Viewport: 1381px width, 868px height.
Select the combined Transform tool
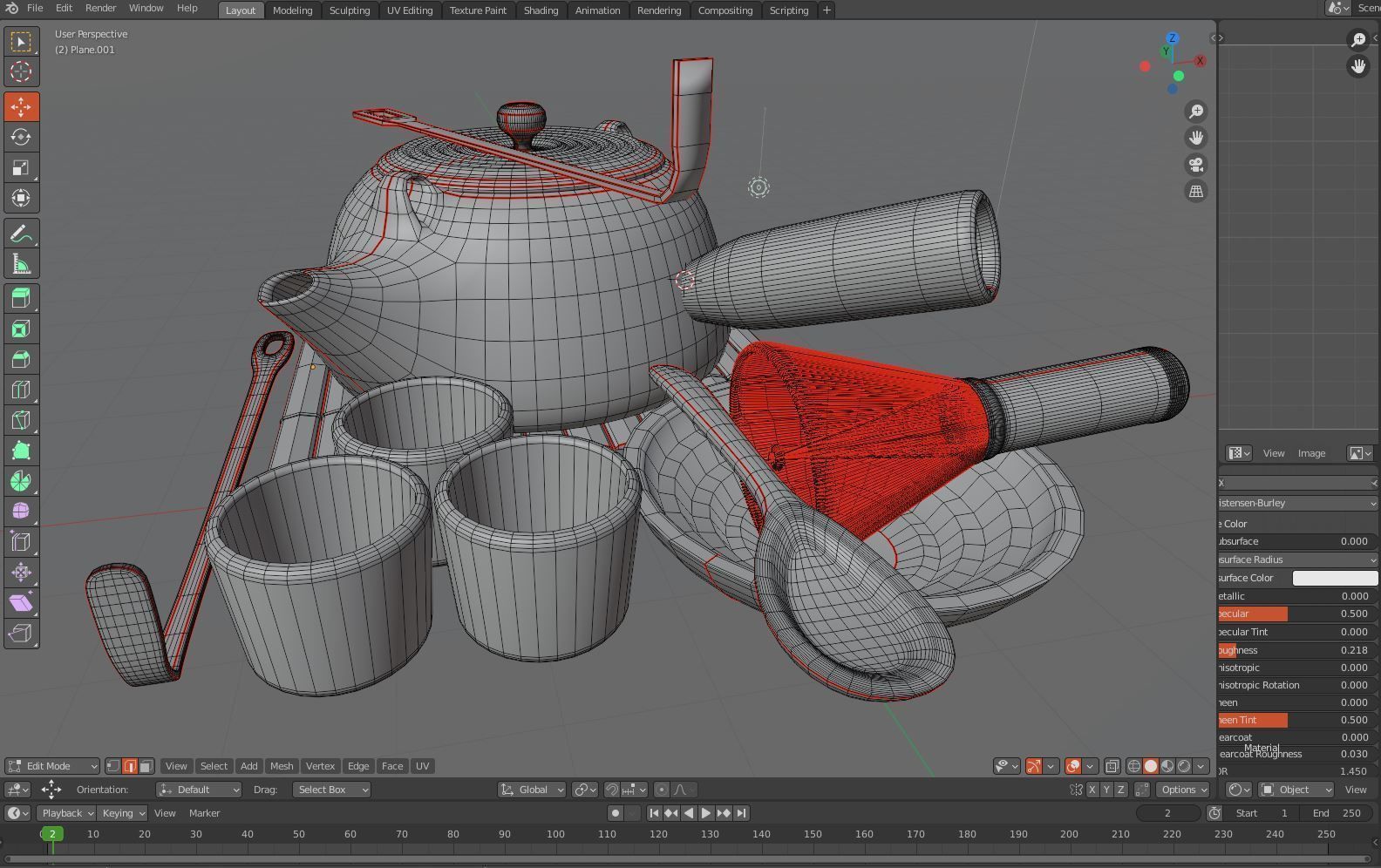point(21,198)
